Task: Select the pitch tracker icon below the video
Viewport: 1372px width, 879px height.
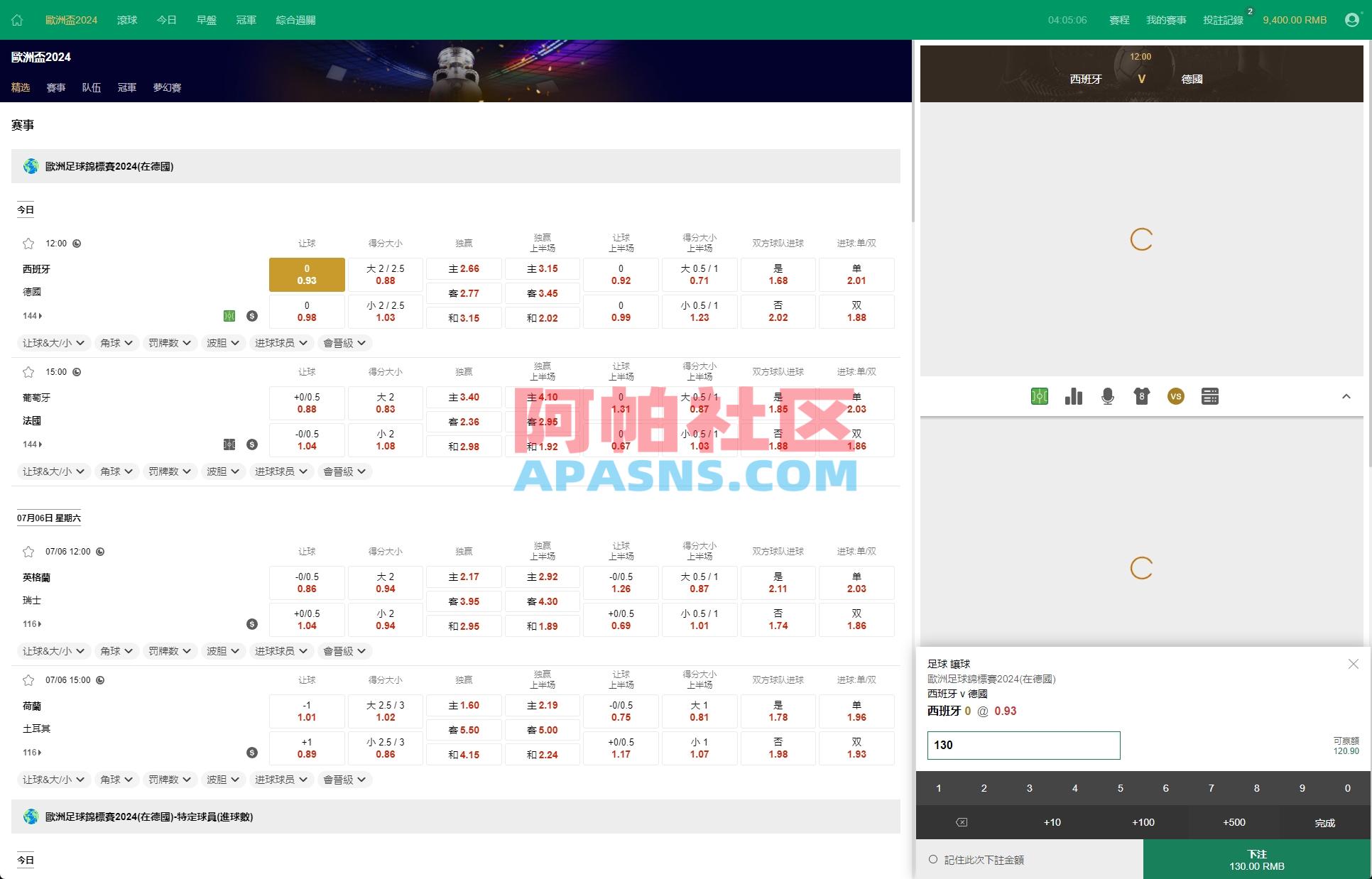Action: (x=1040, y=396)
